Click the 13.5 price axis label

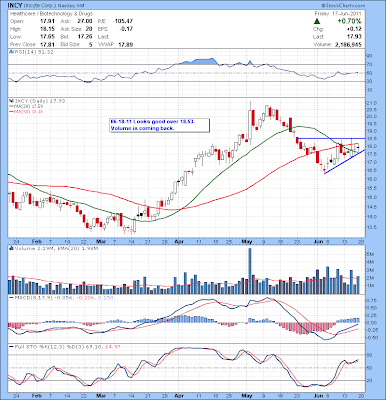(372, 228)
